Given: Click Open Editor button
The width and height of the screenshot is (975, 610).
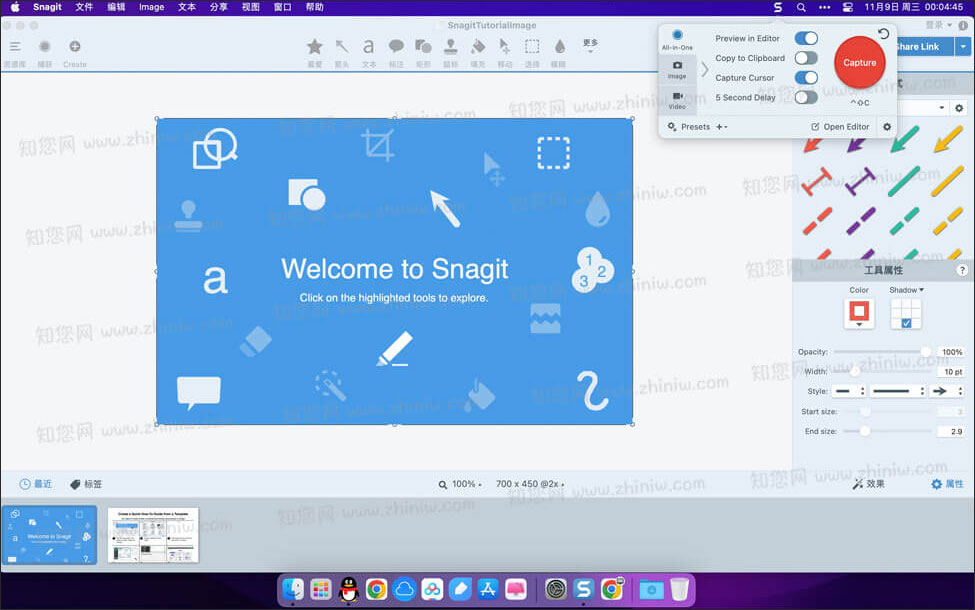Looking at the screenshot, I should (x=840, y=127).
